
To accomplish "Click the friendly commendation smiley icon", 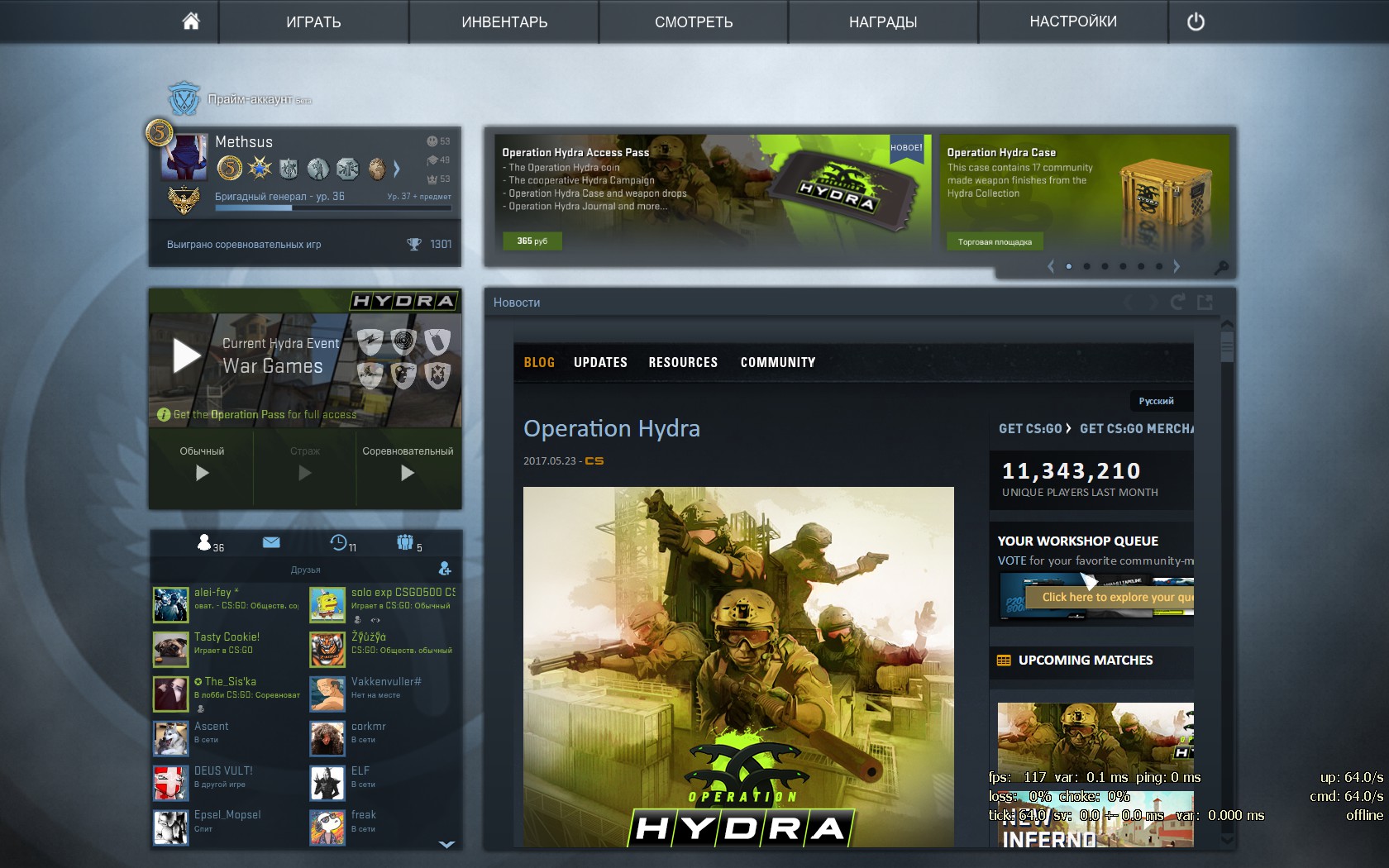I will [x=432, y=141].
